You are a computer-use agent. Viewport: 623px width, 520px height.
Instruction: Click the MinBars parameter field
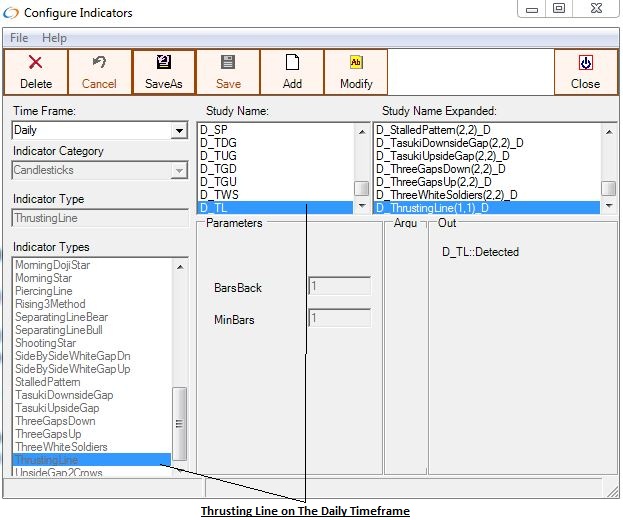[340, 319]
